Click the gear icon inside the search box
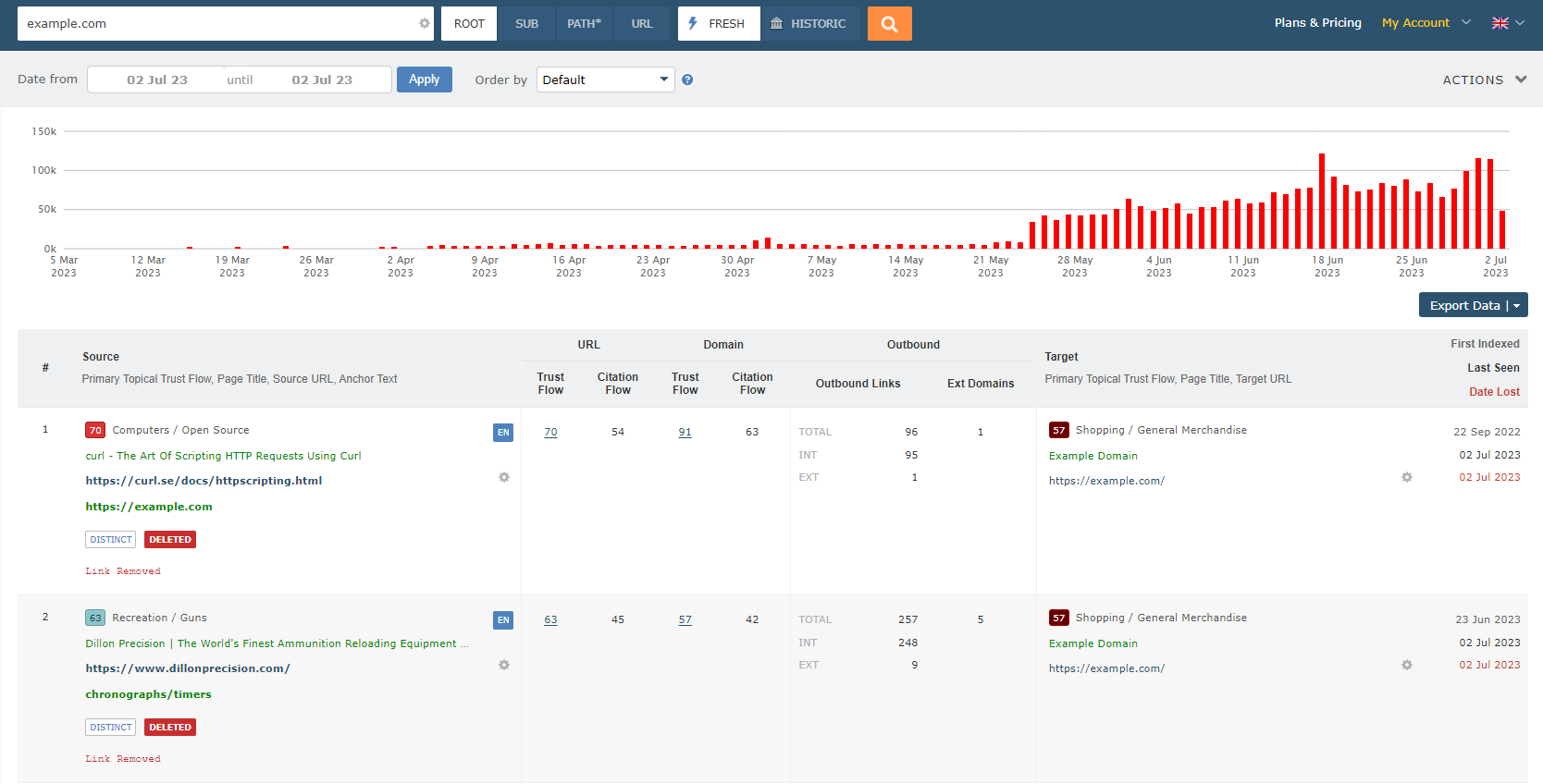This screenshot has width=1543, height=784. coord(425,24)
